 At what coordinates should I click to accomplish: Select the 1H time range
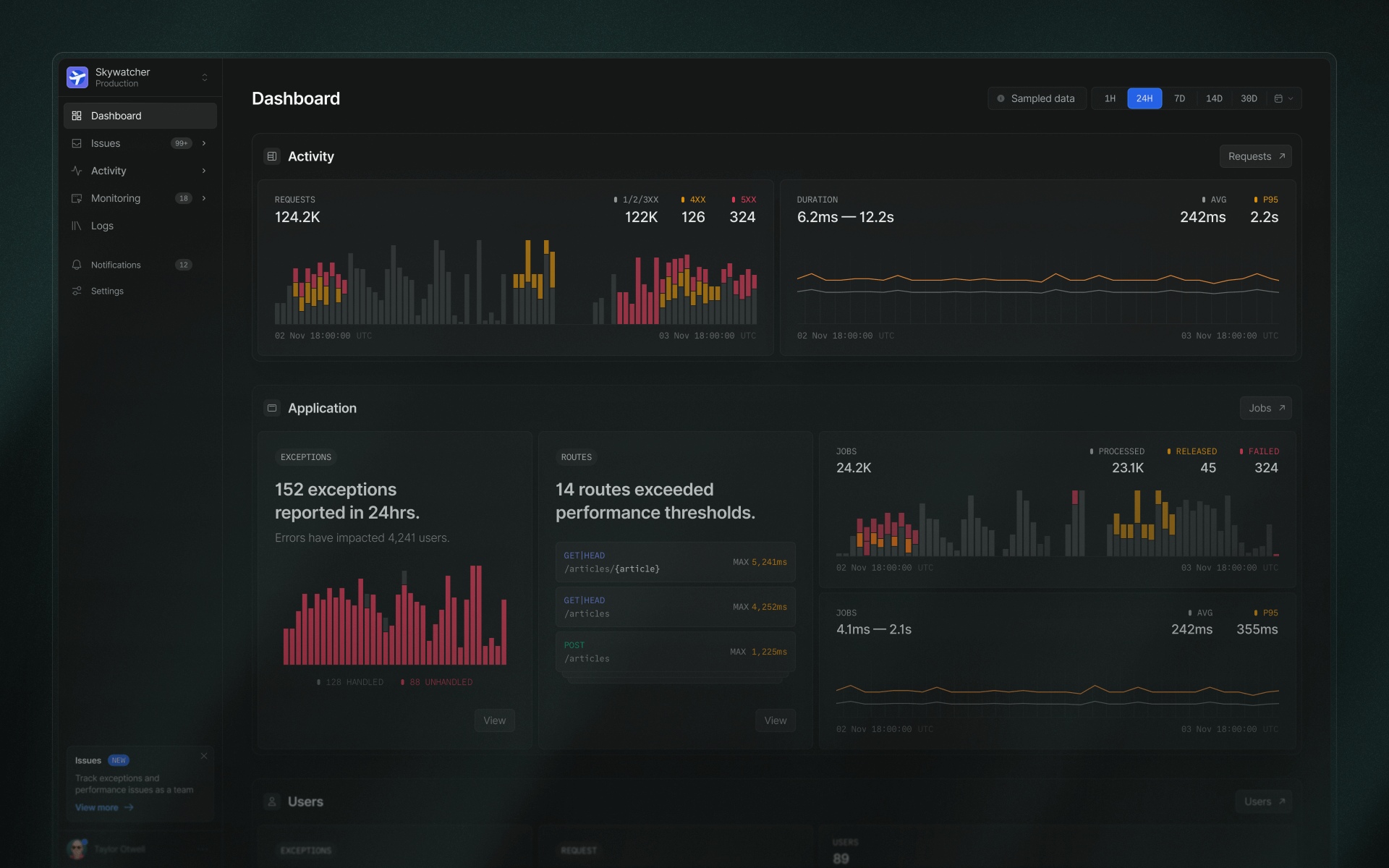pos(1109,98)
